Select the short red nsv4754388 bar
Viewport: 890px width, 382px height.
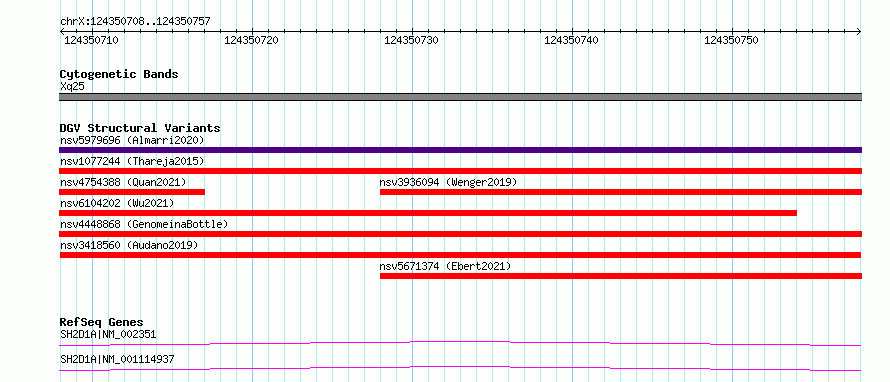pos(132,192)
